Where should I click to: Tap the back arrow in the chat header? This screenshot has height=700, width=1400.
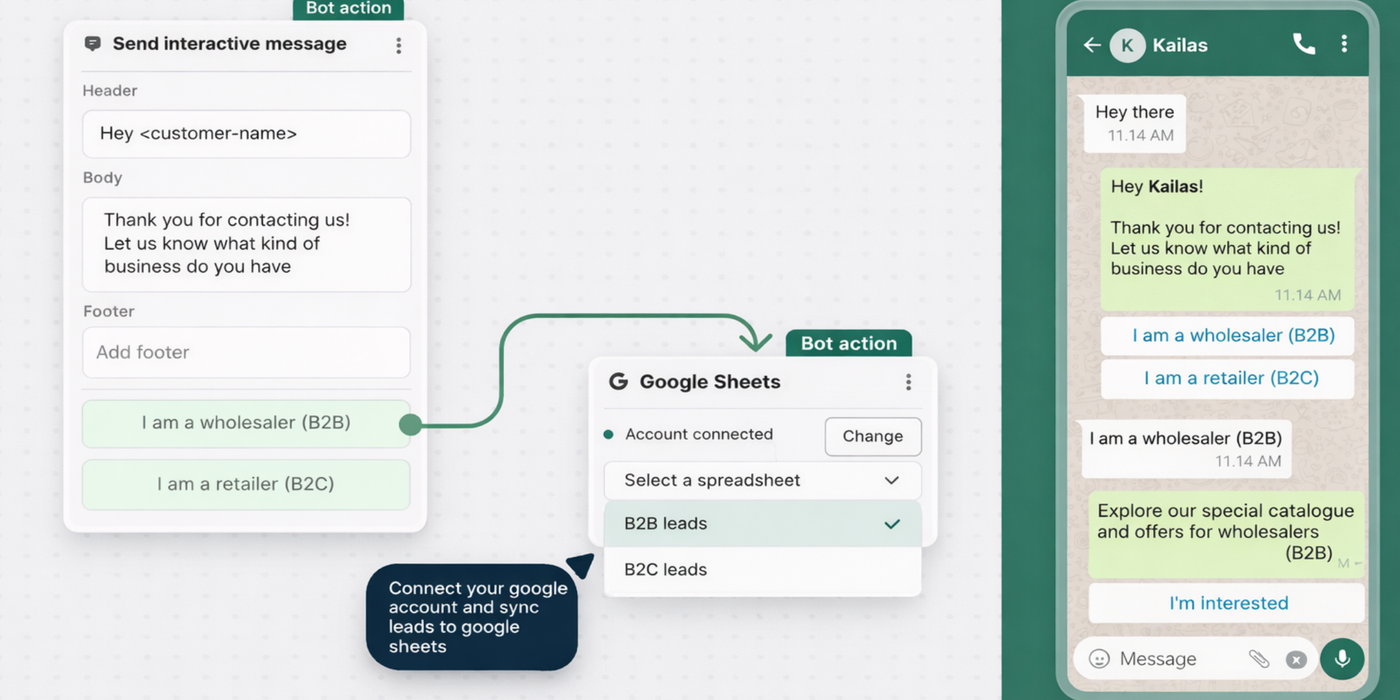click(x=1092, y=45)
